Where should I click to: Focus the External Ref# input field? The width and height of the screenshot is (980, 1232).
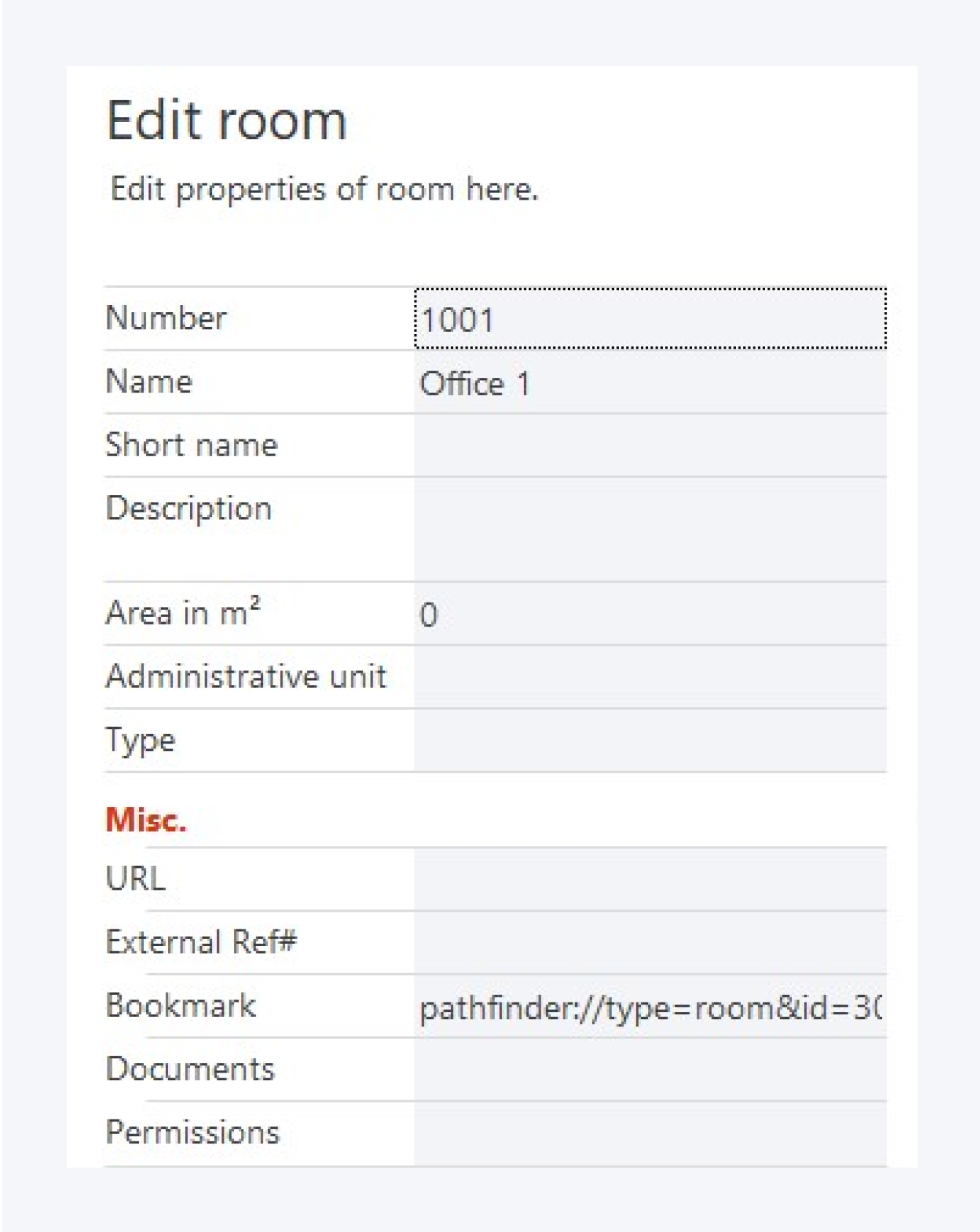(x=650, y=942)
